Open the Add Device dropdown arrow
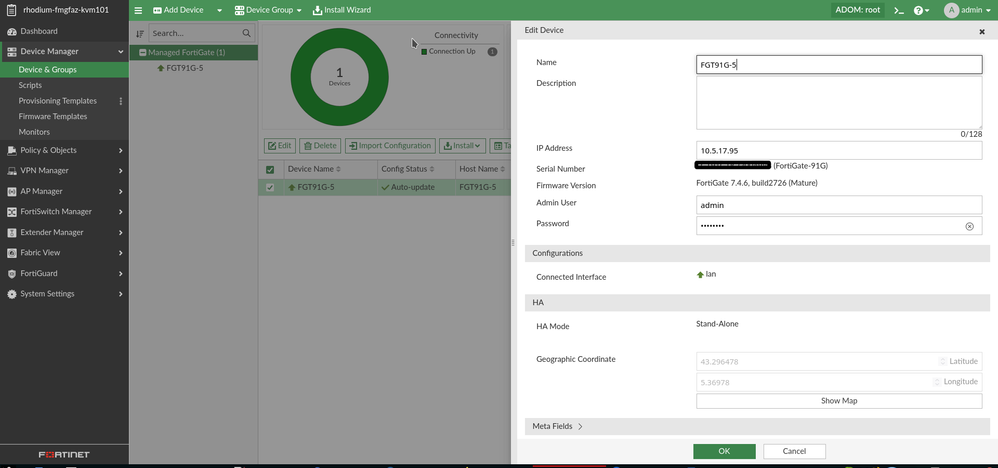998x468 pixels. click(x=220, y=10)
